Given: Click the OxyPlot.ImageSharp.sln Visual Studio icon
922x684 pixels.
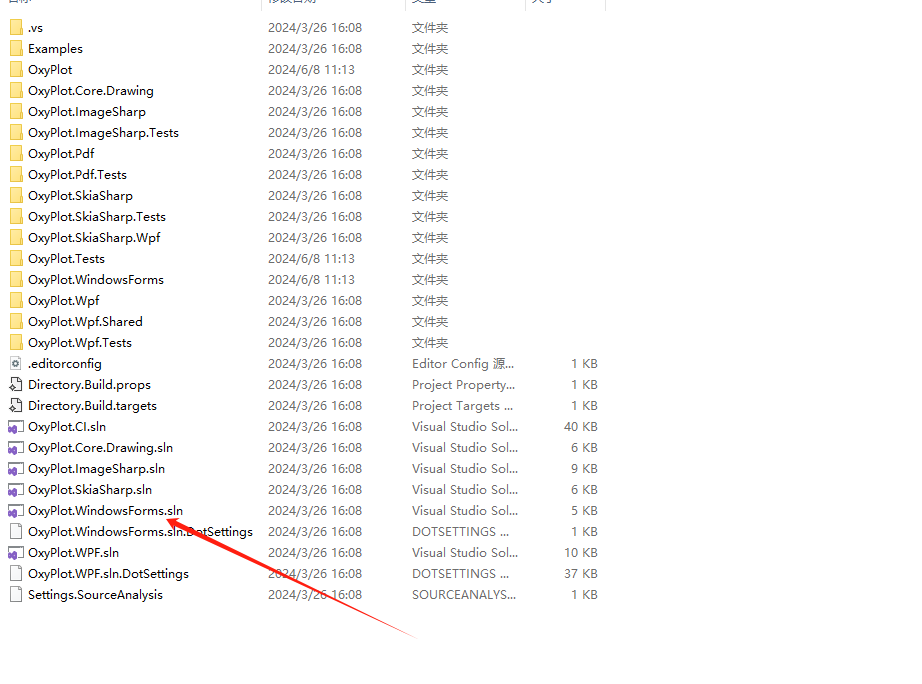Looking at the screenshot, I should click(16, 469).
